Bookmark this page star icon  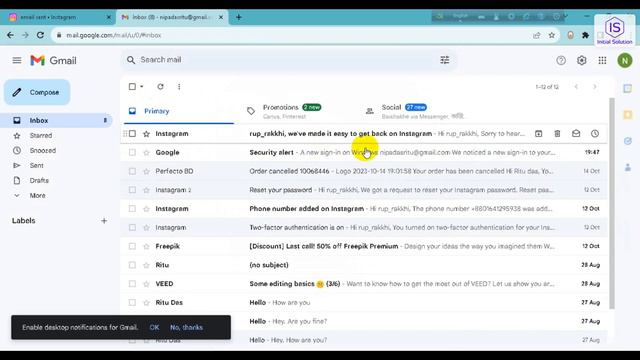(552, 36)
